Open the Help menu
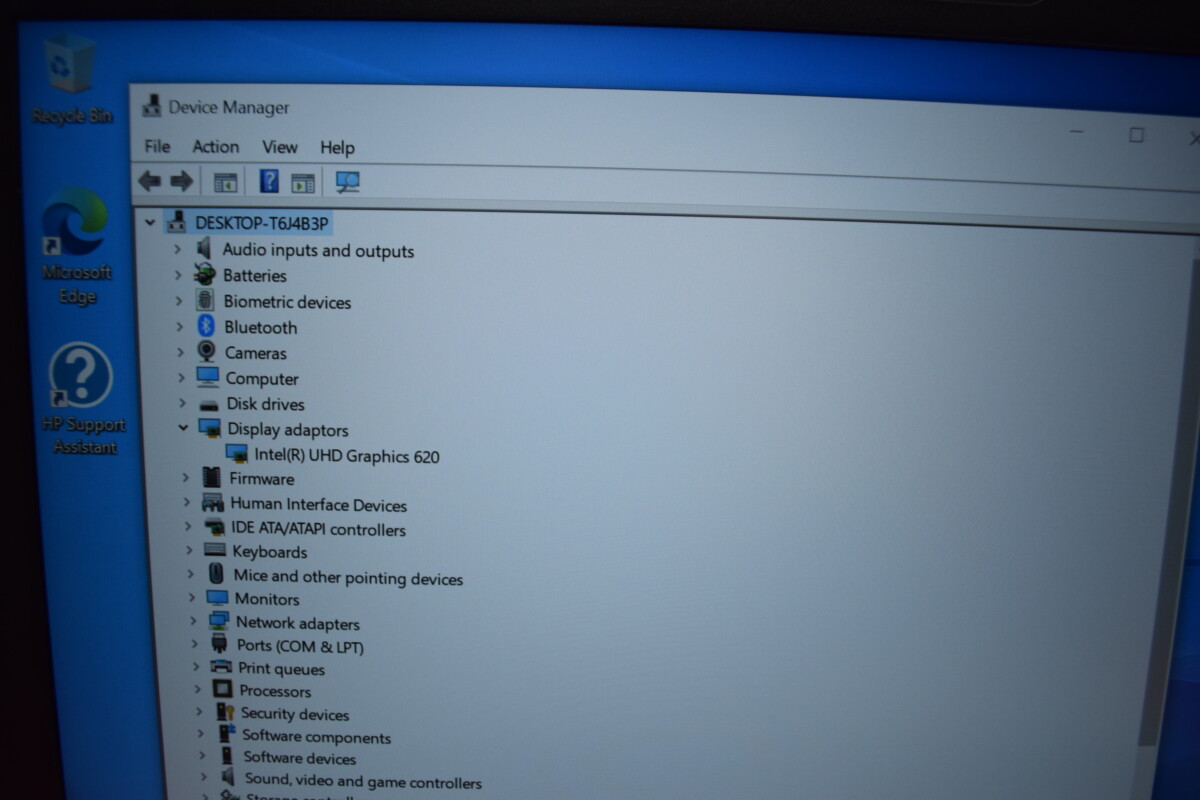The image size is (1200, 800). click(x=337, y=147)
